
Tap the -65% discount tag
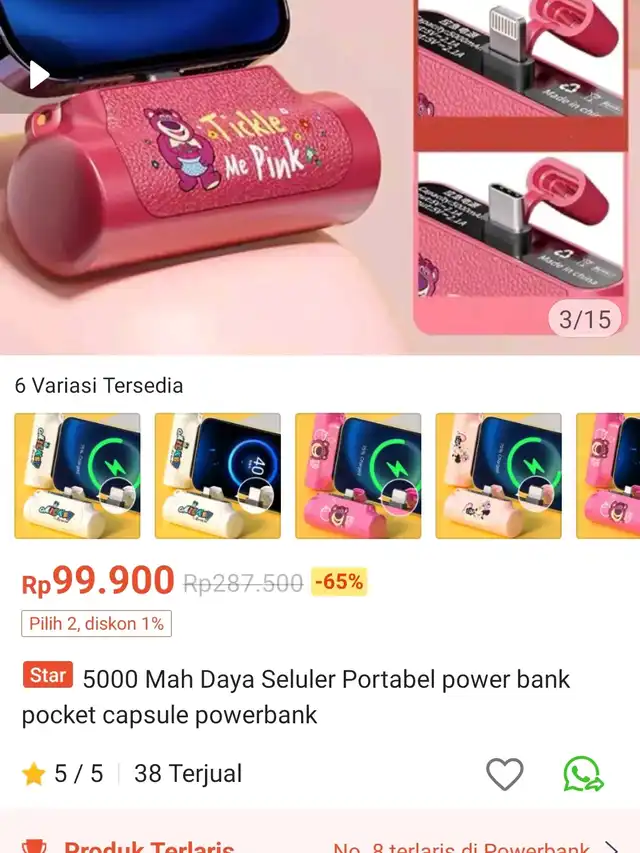pos(339,582)
